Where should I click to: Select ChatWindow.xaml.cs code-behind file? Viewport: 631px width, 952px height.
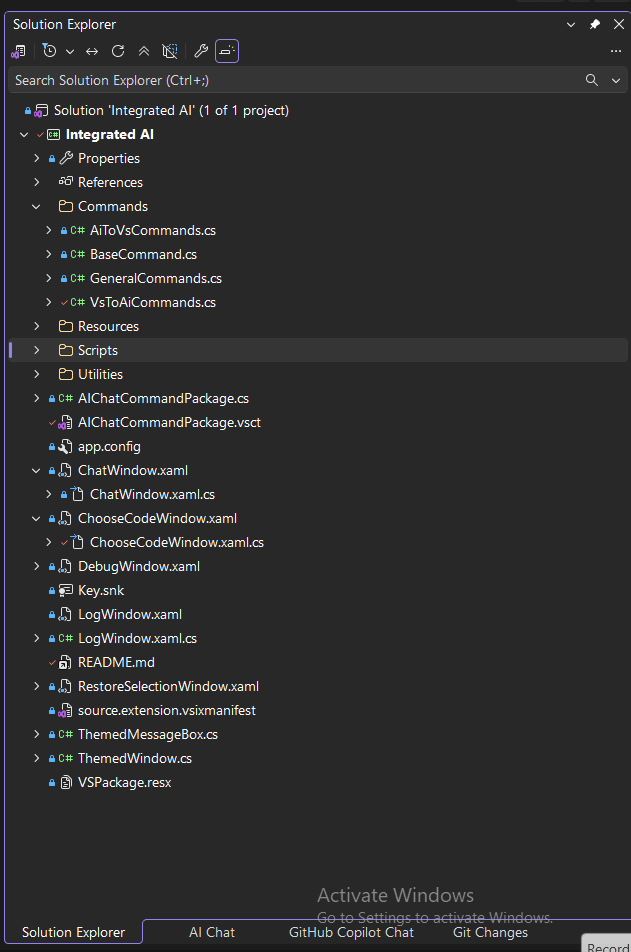coord(152,494)
